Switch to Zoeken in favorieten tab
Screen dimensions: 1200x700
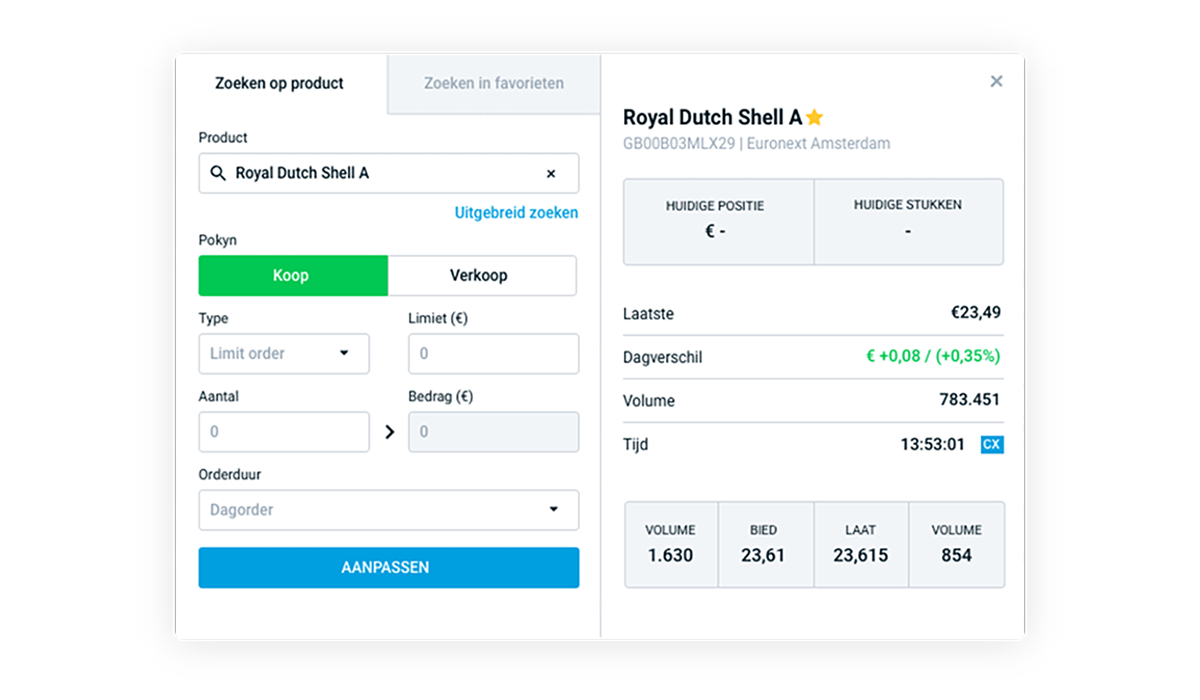[x=494, y=83]
